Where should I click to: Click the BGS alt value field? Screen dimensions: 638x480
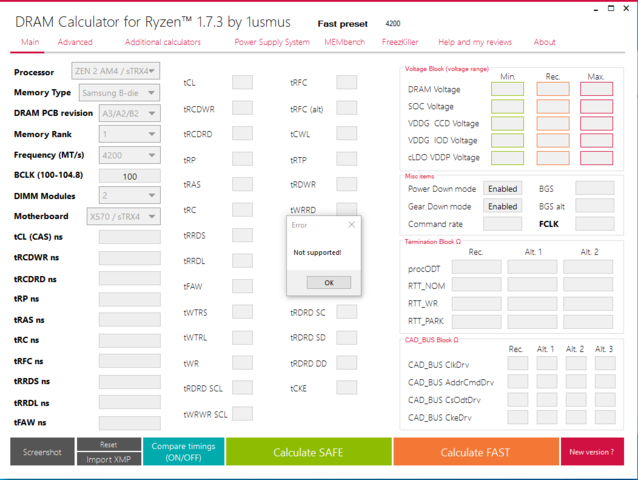click(594, 206)
